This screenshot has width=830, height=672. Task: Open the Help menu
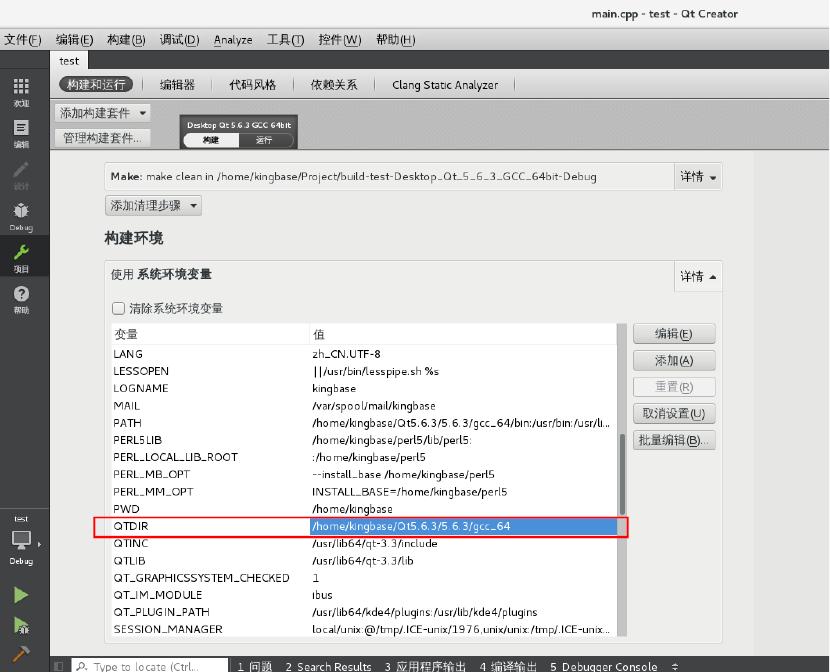point(395,40)
